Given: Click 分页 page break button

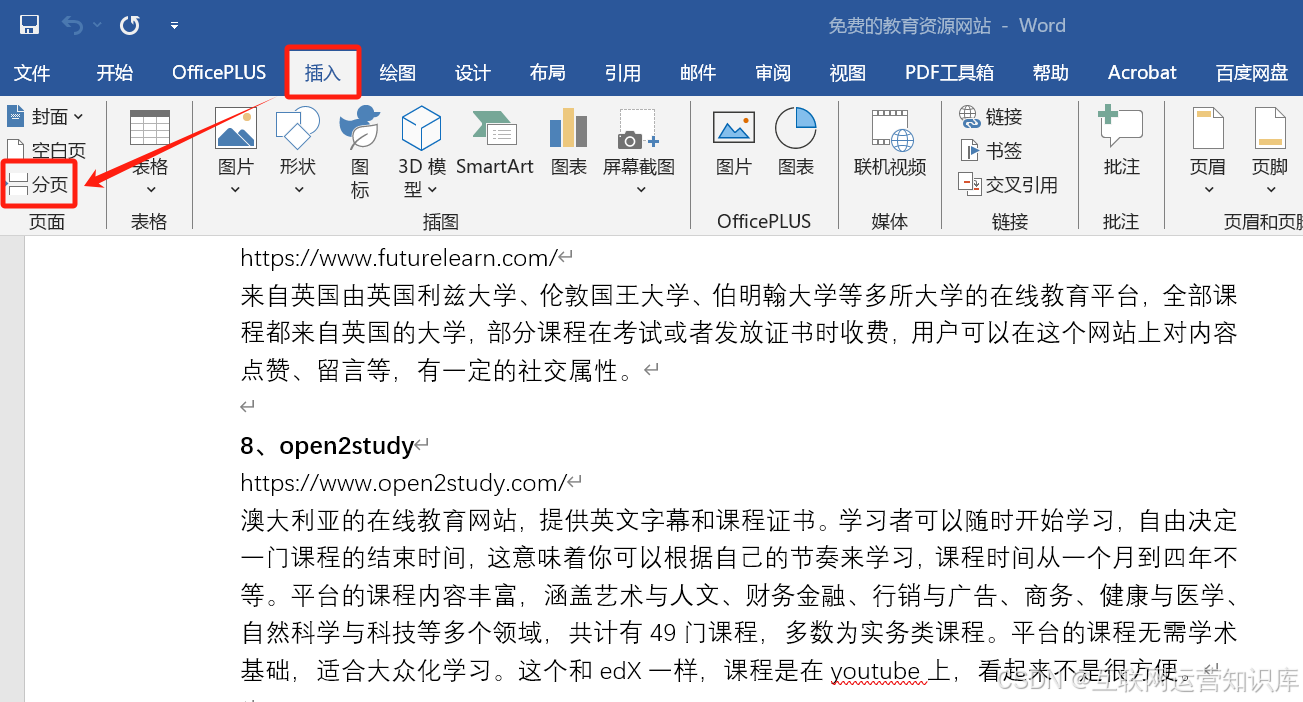Looking at the screenshot, I should [x=38, y=184].
